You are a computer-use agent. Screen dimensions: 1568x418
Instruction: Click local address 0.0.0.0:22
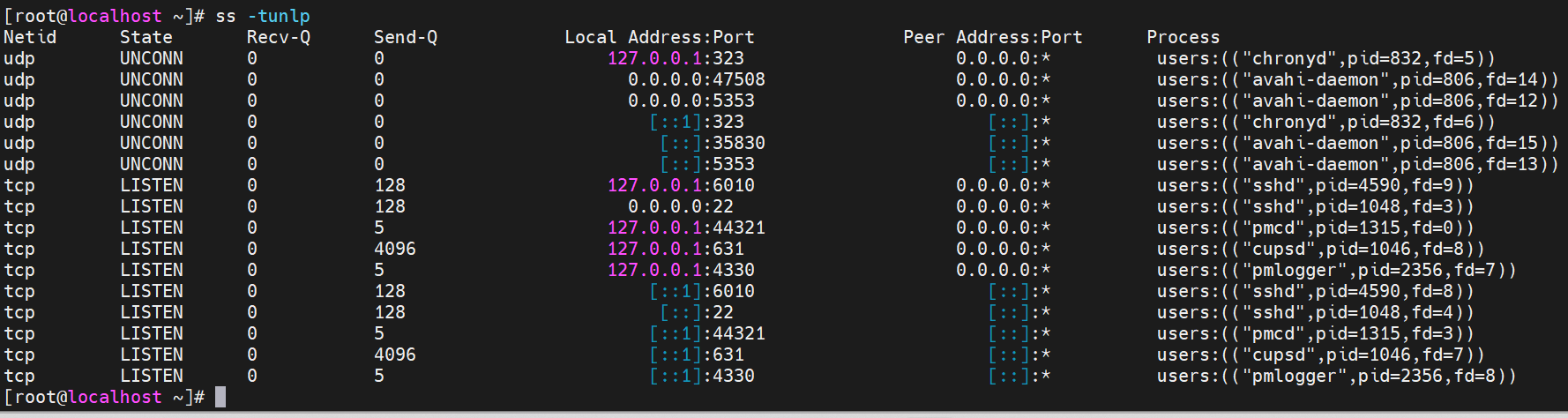point(681,206)
